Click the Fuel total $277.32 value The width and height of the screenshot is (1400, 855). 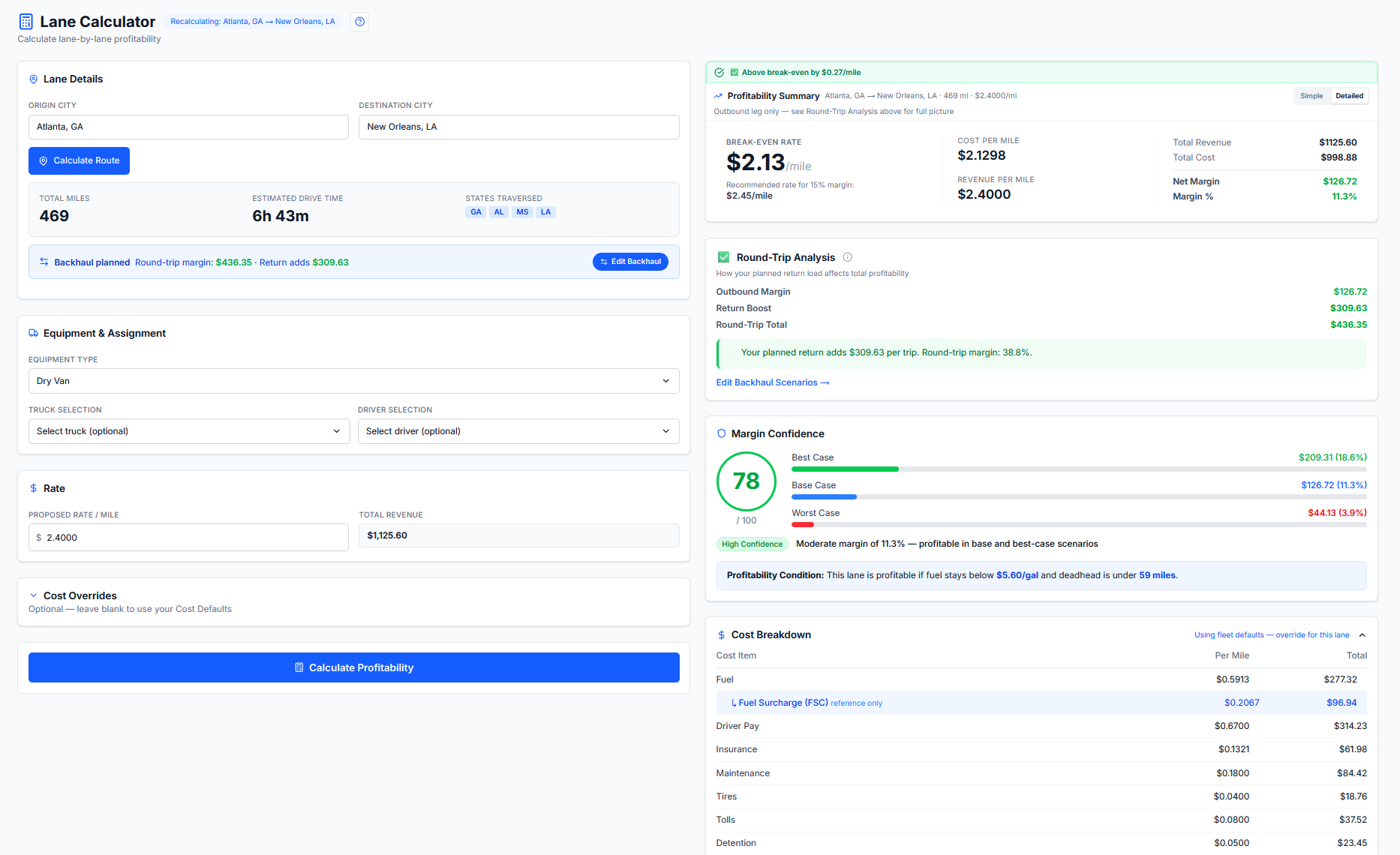click(1340, 679)
